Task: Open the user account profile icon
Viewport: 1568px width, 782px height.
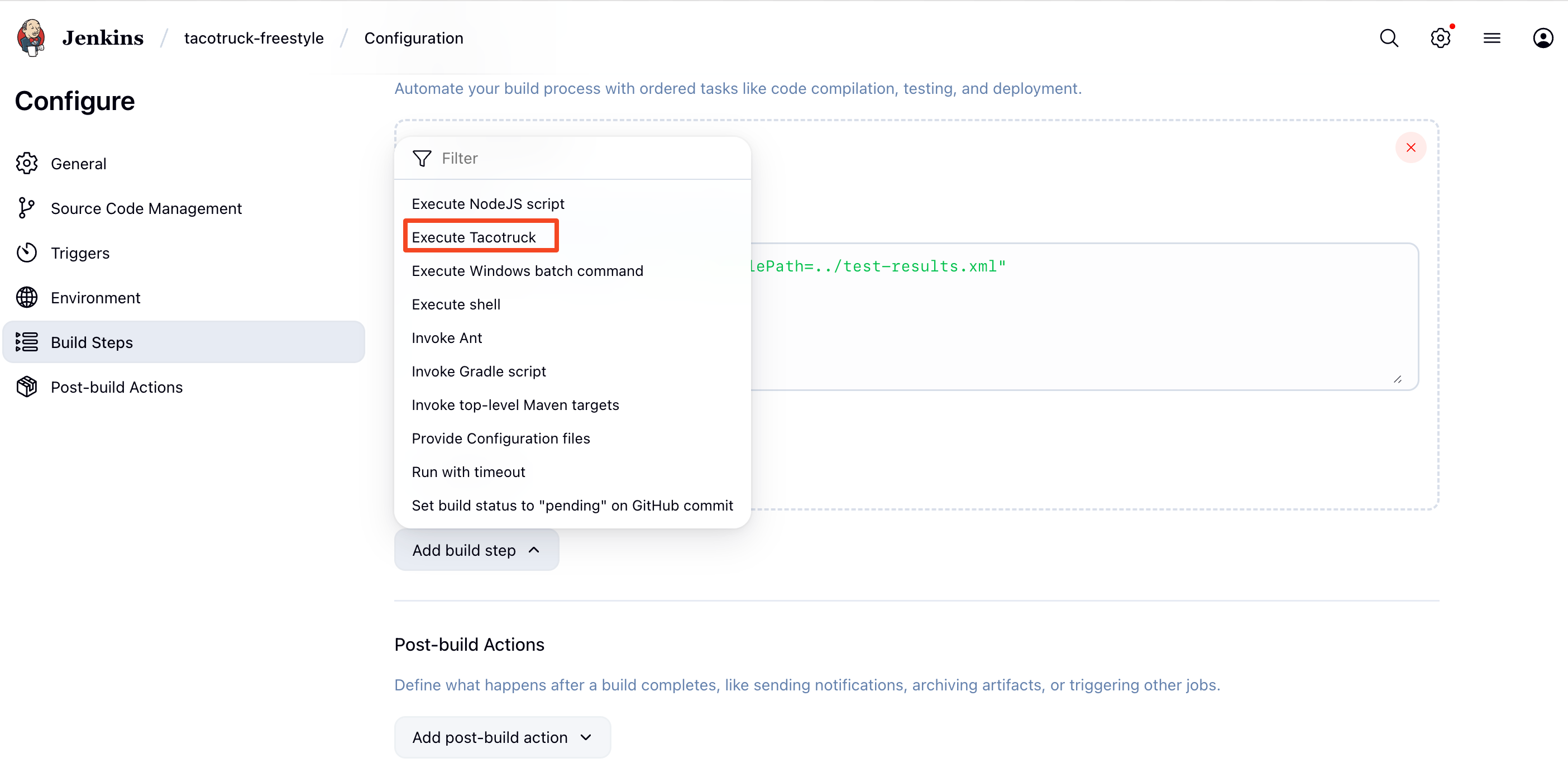Action: [1542, 38]
